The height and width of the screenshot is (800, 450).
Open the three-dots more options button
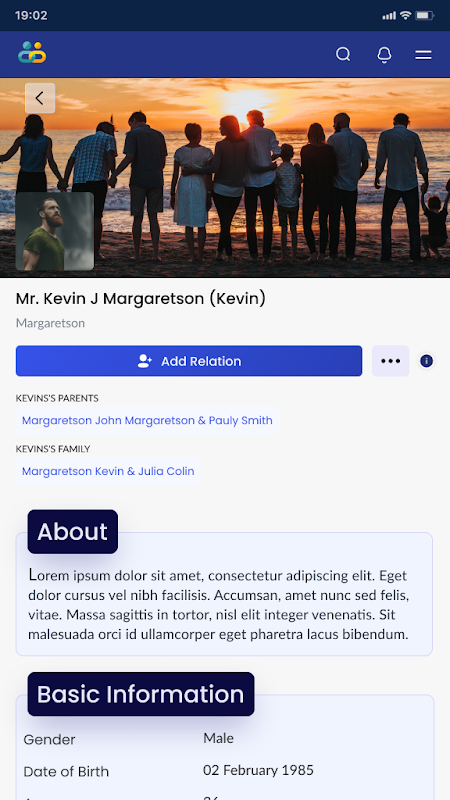coord(390,361)
